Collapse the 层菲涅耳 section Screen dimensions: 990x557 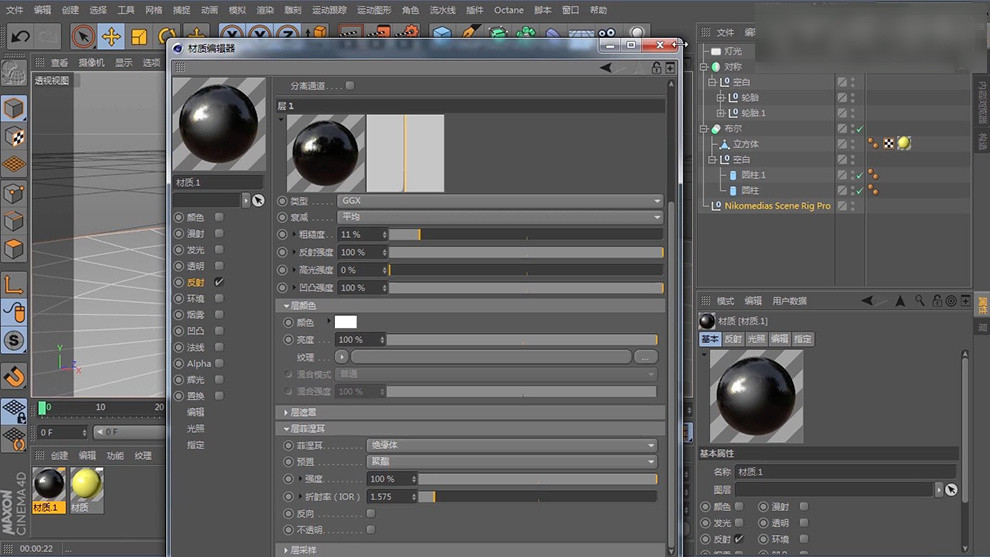pyautogui.click(x=286, y=429)
